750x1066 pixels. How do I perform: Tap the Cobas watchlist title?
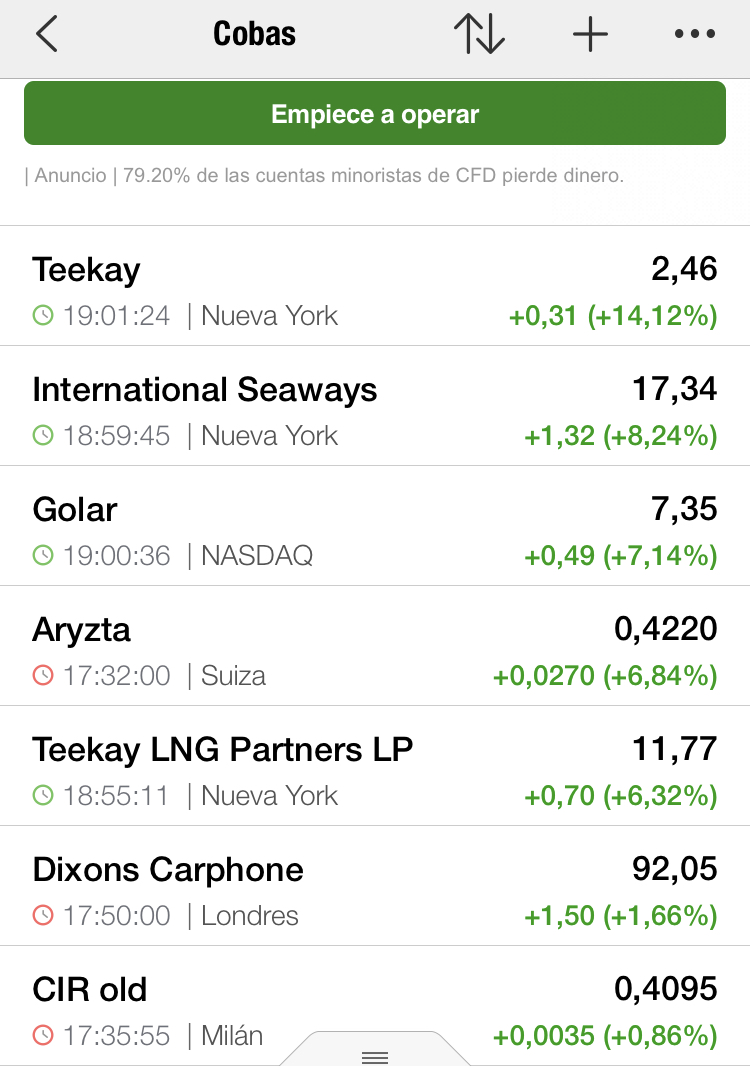coord(255,34)
